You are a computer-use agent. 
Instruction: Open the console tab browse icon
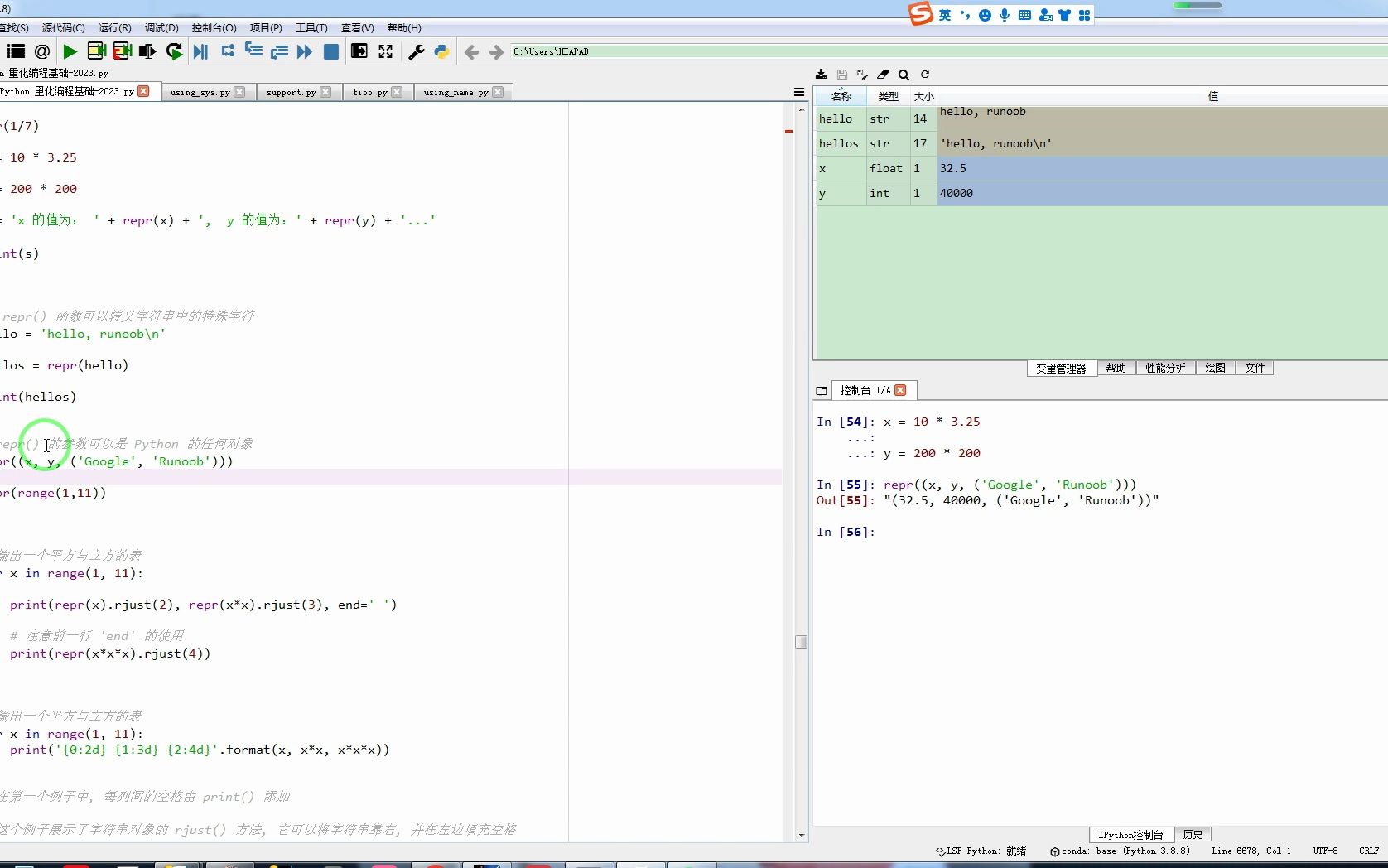point(822,391)
